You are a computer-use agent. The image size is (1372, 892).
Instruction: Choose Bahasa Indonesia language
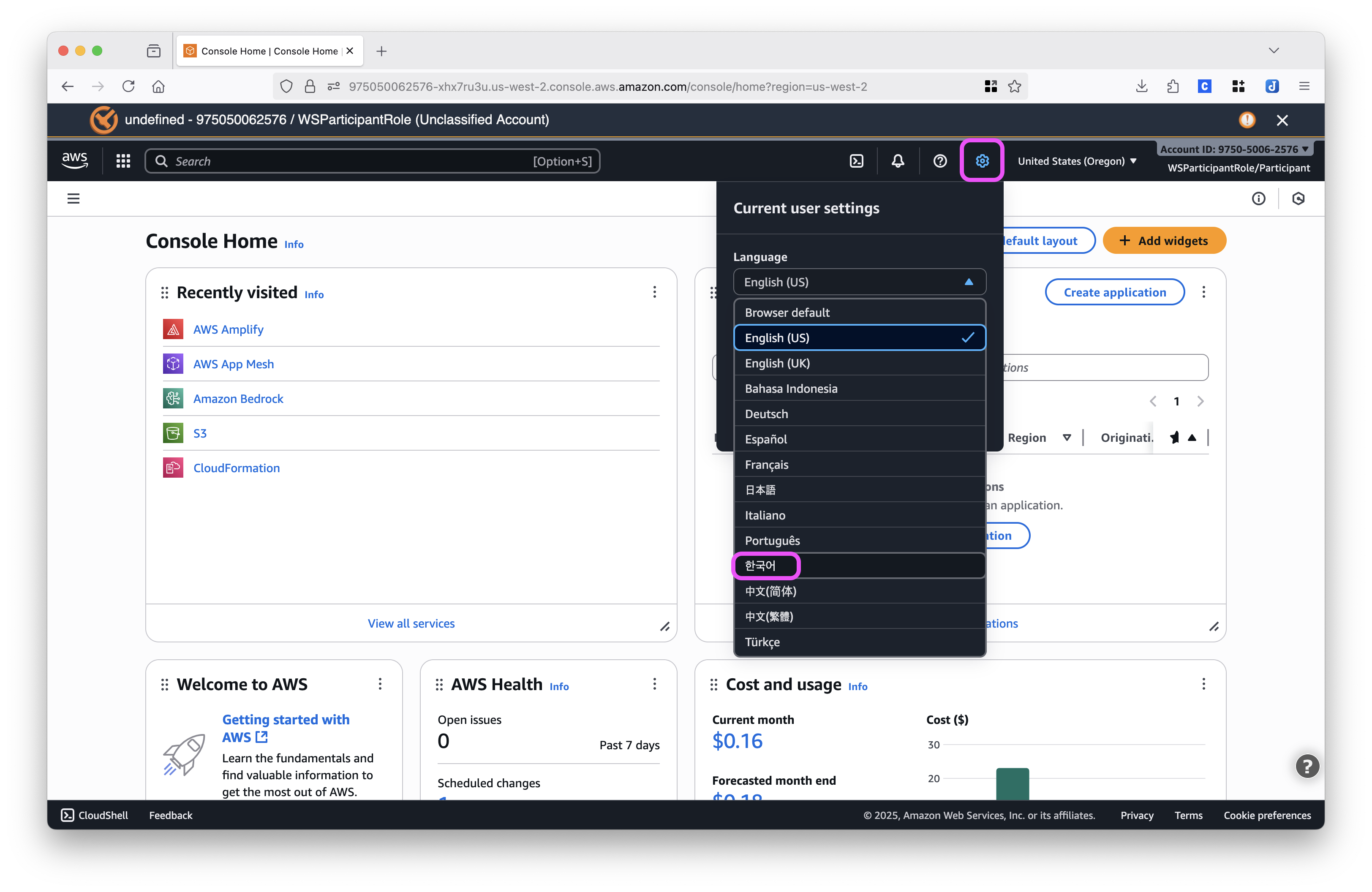[x=860, y=389]
